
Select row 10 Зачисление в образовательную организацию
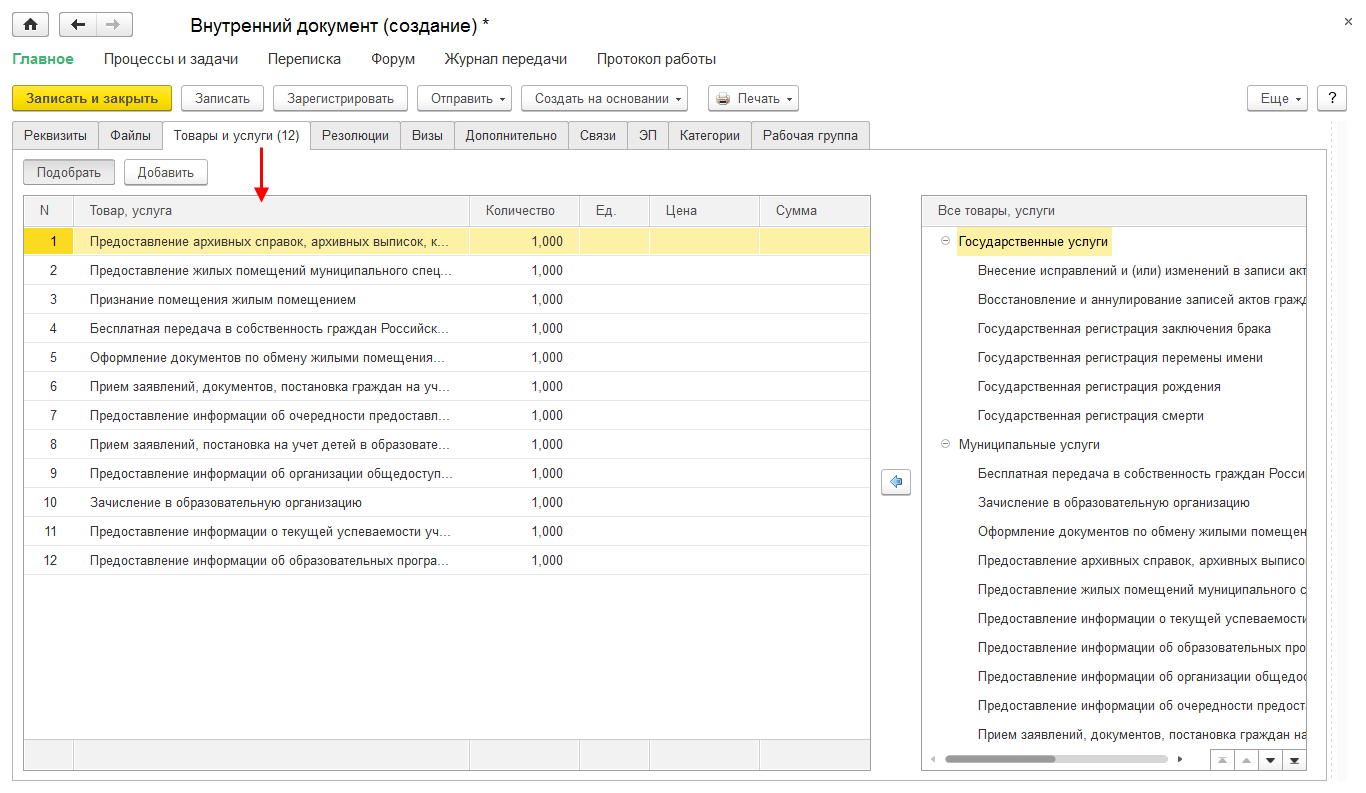coord(447,502)
